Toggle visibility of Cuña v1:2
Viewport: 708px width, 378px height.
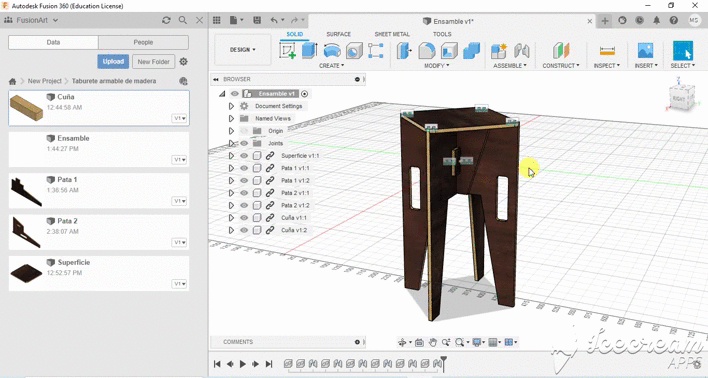point(244,230)
